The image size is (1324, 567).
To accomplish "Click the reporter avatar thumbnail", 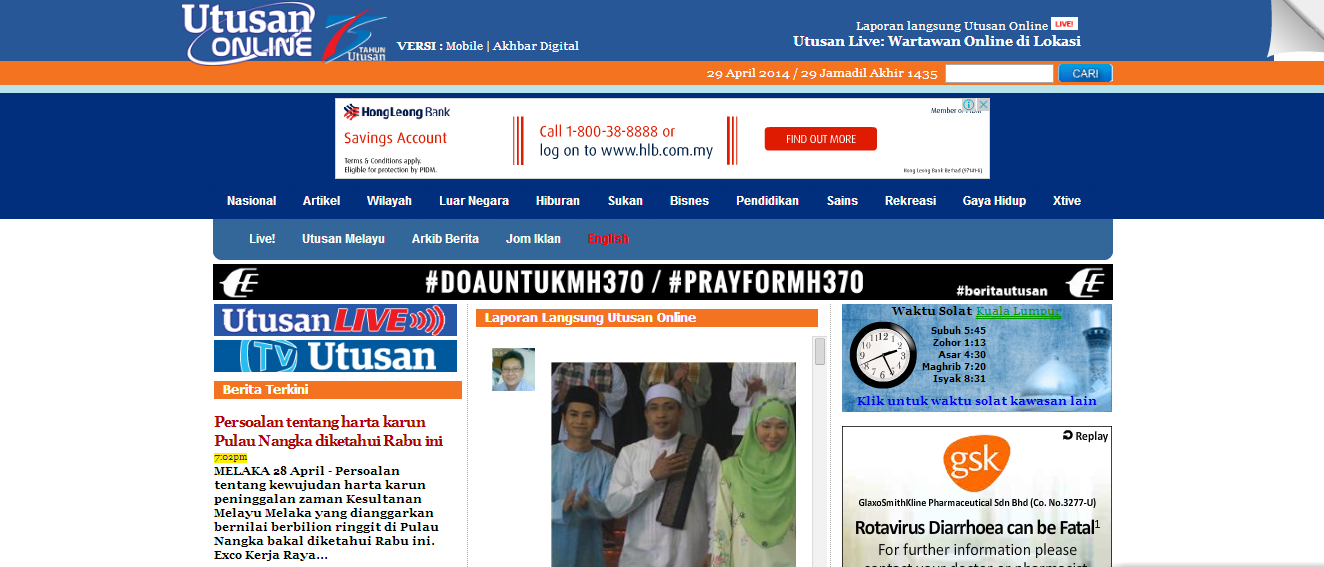I will (x=513, y=369).
